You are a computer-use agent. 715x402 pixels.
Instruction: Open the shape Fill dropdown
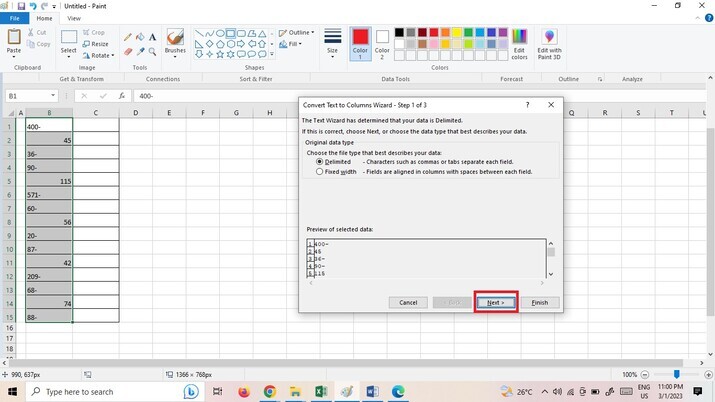tap(290, 44)
